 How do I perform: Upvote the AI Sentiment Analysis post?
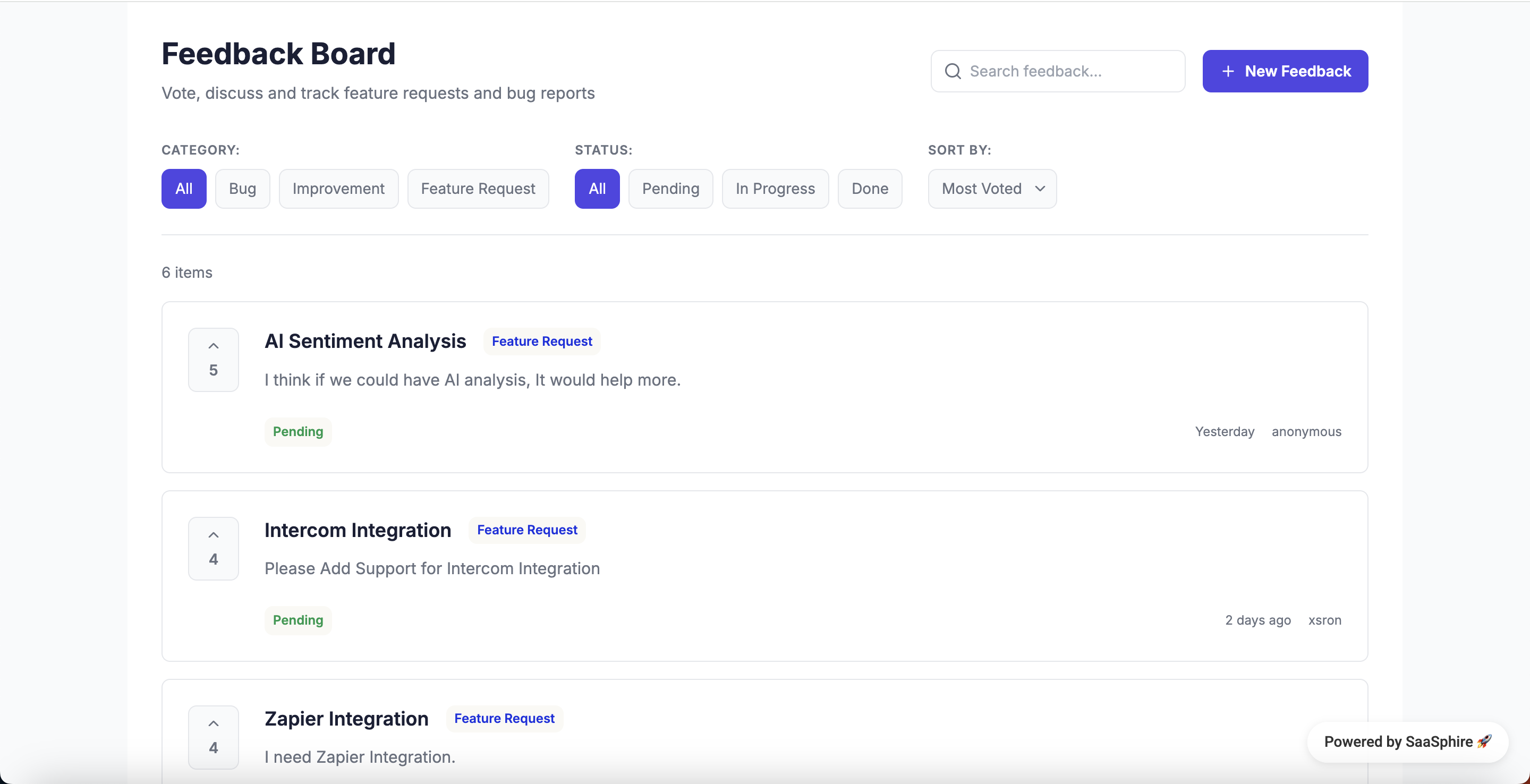click(x=213, y=359)
